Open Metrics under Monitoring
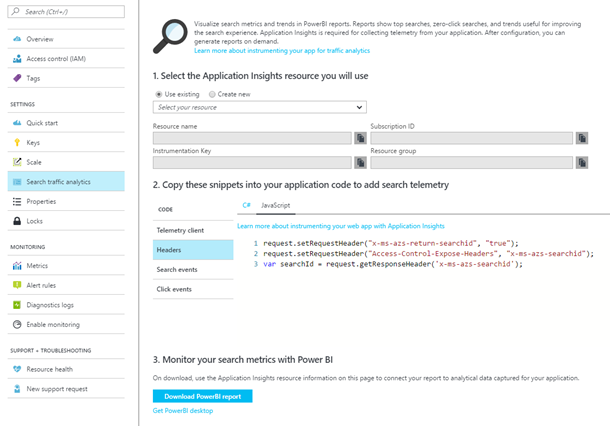The image size is (610, 426). [x=66, y=266]
